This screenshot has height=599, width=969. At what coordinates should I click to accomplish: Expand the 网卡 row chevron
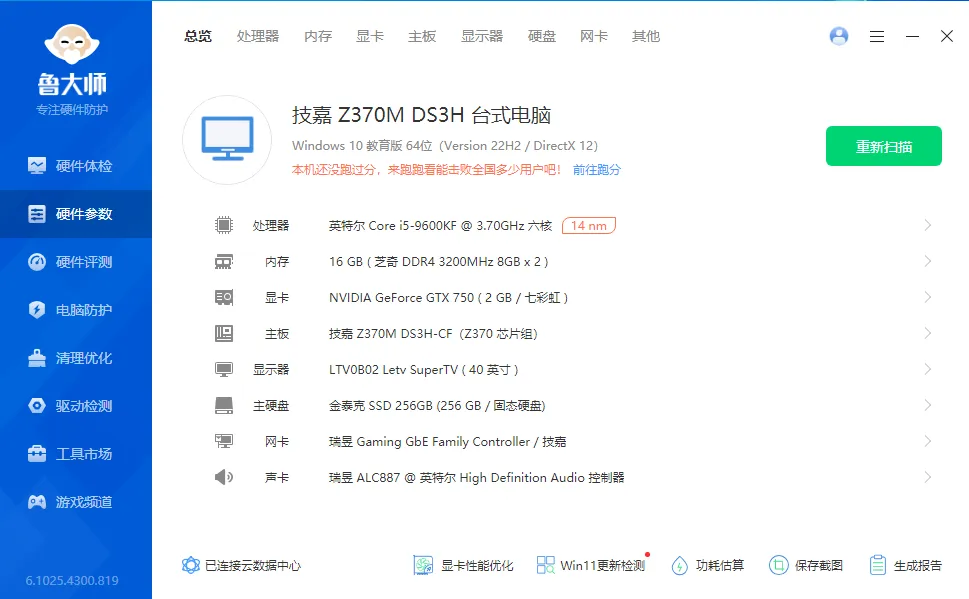(x=928, y=441)
